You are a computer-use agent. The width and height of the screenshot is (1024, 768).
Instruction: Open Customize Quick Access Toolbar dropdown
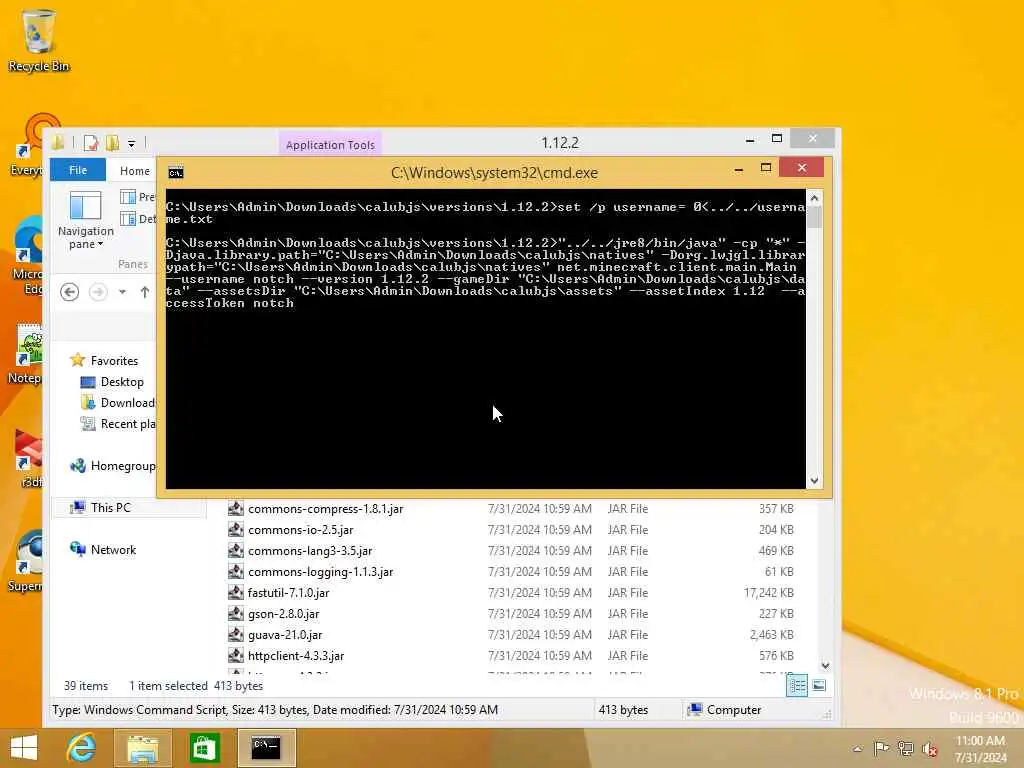click(x=131, y=143)
